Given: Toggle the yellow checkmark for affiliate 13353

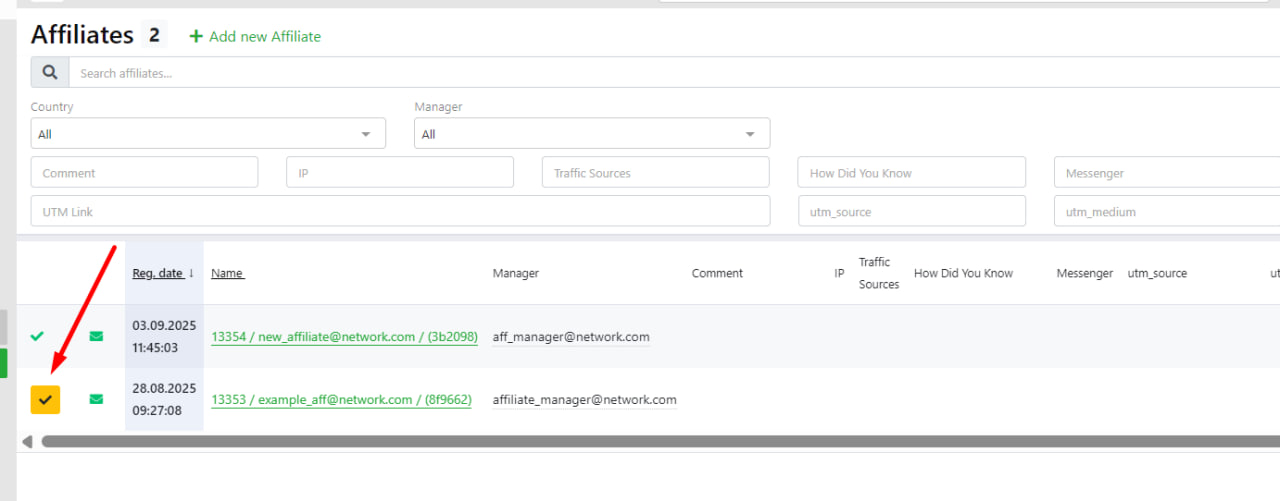Looking at the screenshot, I should pyautogui.click(x=45, y=399).
